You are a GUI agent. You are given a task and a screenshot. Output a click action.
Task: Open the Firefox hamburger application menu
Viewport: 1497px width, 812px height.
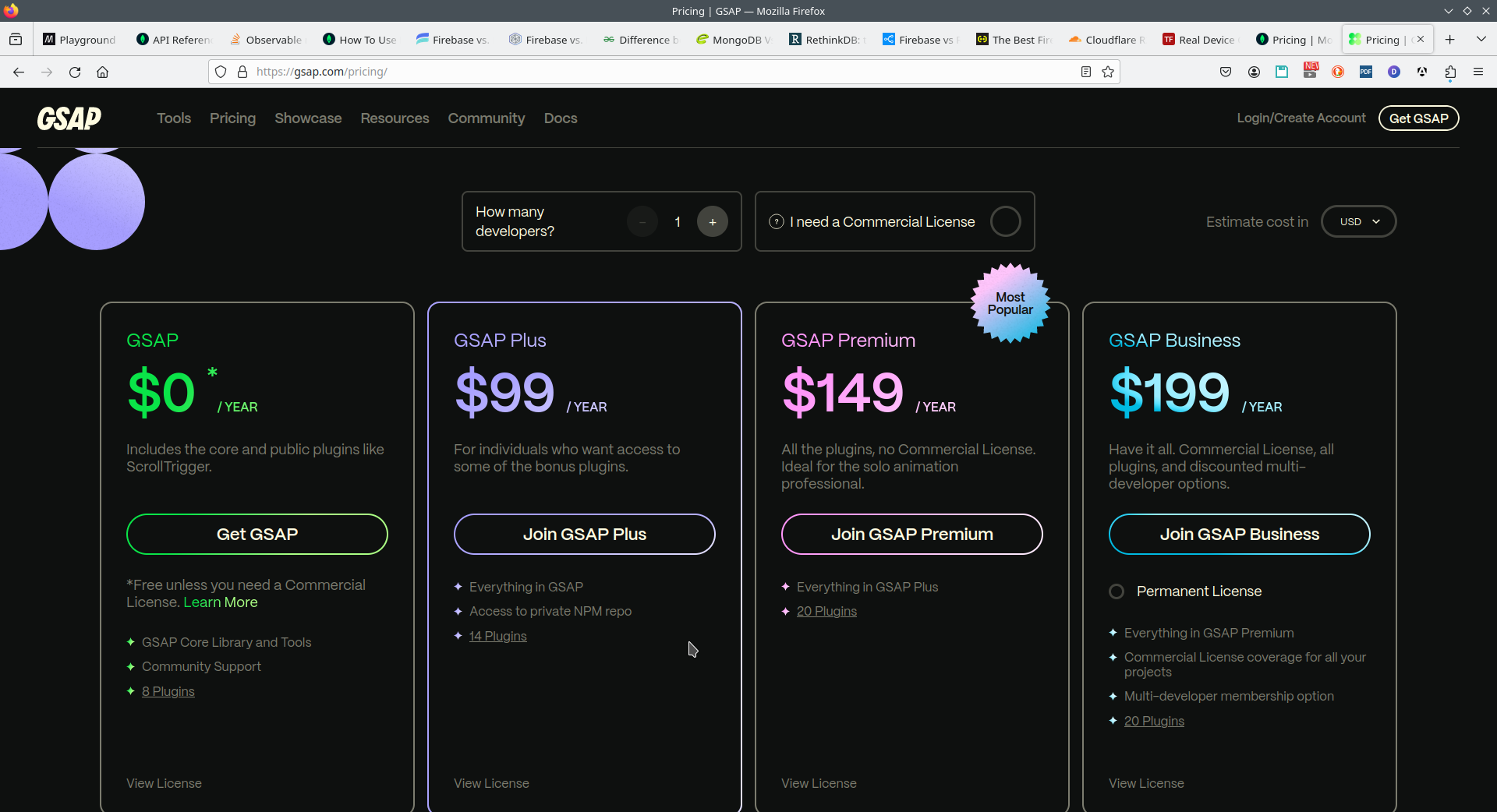pyautogui.click(x=1478, y=72)
